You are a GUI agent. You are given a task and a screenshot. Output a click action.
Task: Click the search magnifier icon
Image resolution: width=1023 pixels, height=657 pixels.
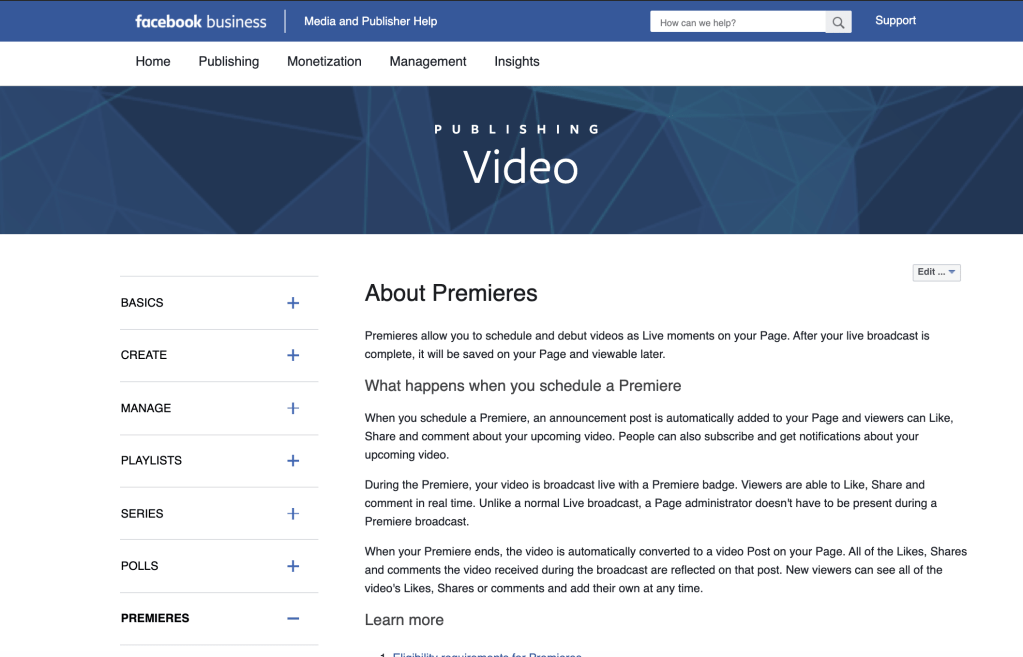838,22
